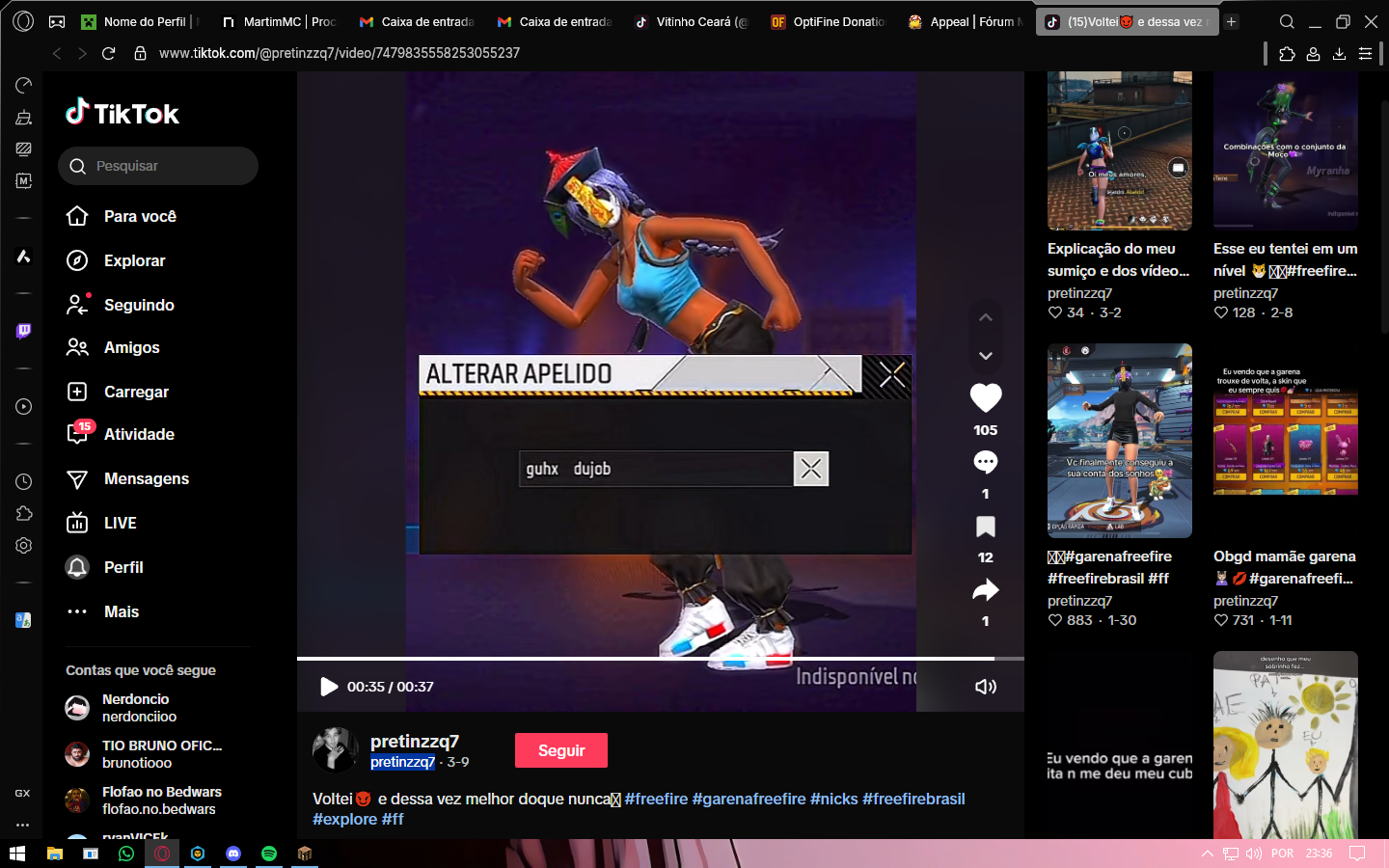Viewport: 1389px width, 868px height.
Task: Open browser extensions icon
Action: pos(1287,54)
